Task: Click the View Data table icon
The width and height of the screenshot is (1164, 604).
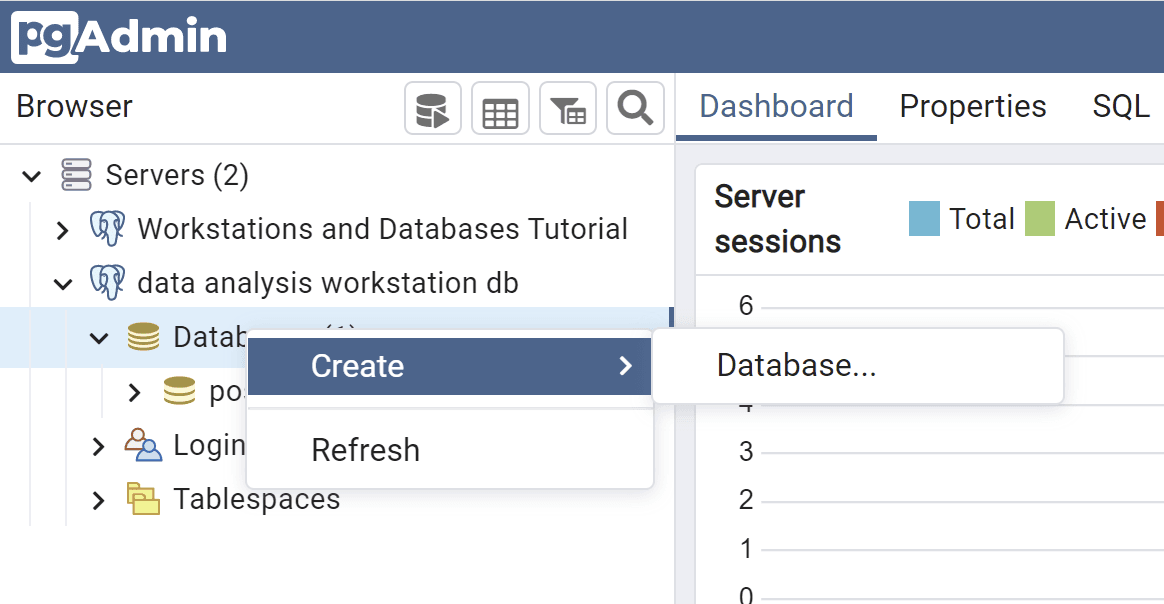Action: pos(500,109)
